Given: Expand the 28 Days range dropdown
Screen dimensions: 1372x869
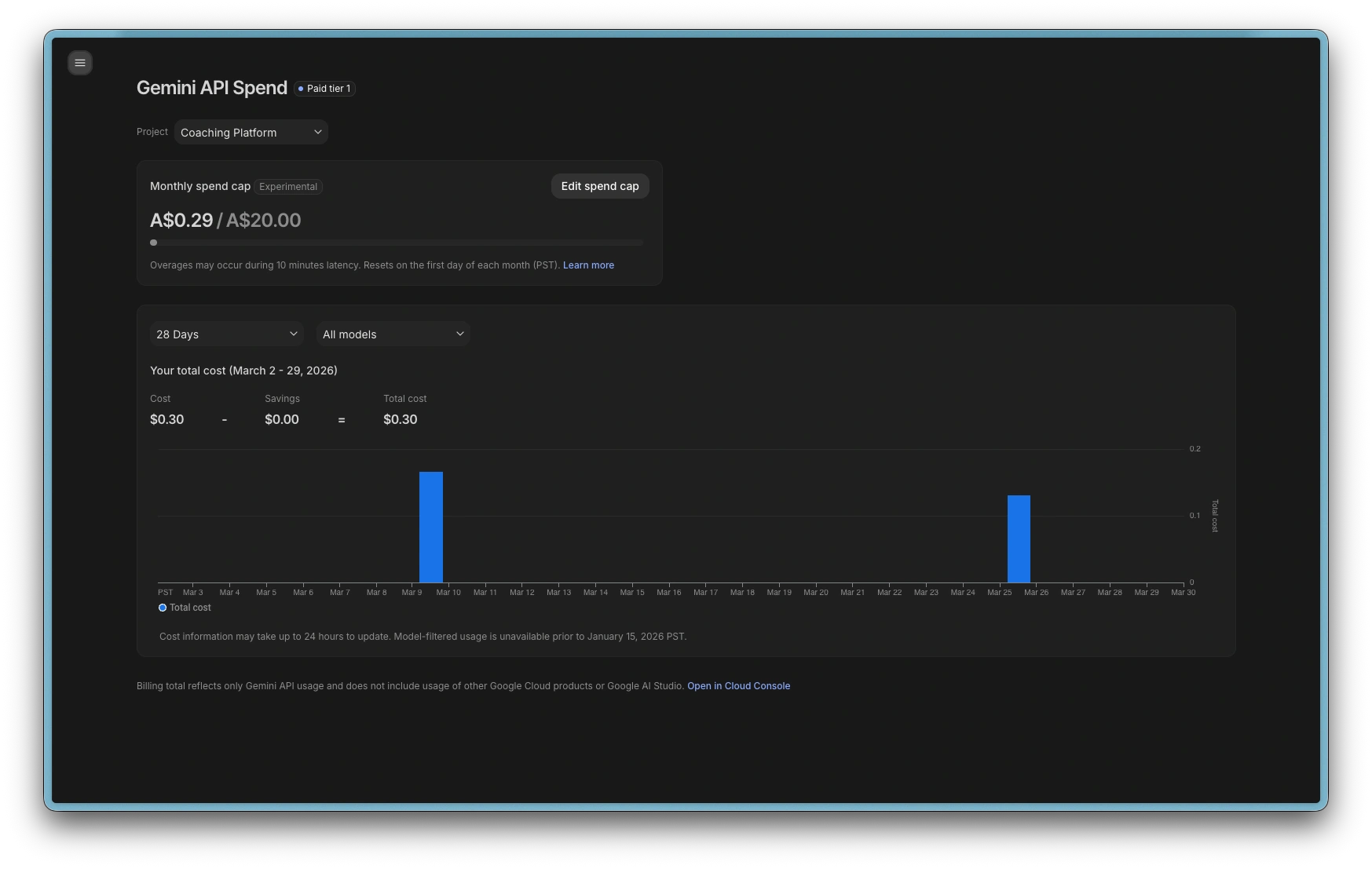Looking at the screenshot, I should 226,334.
